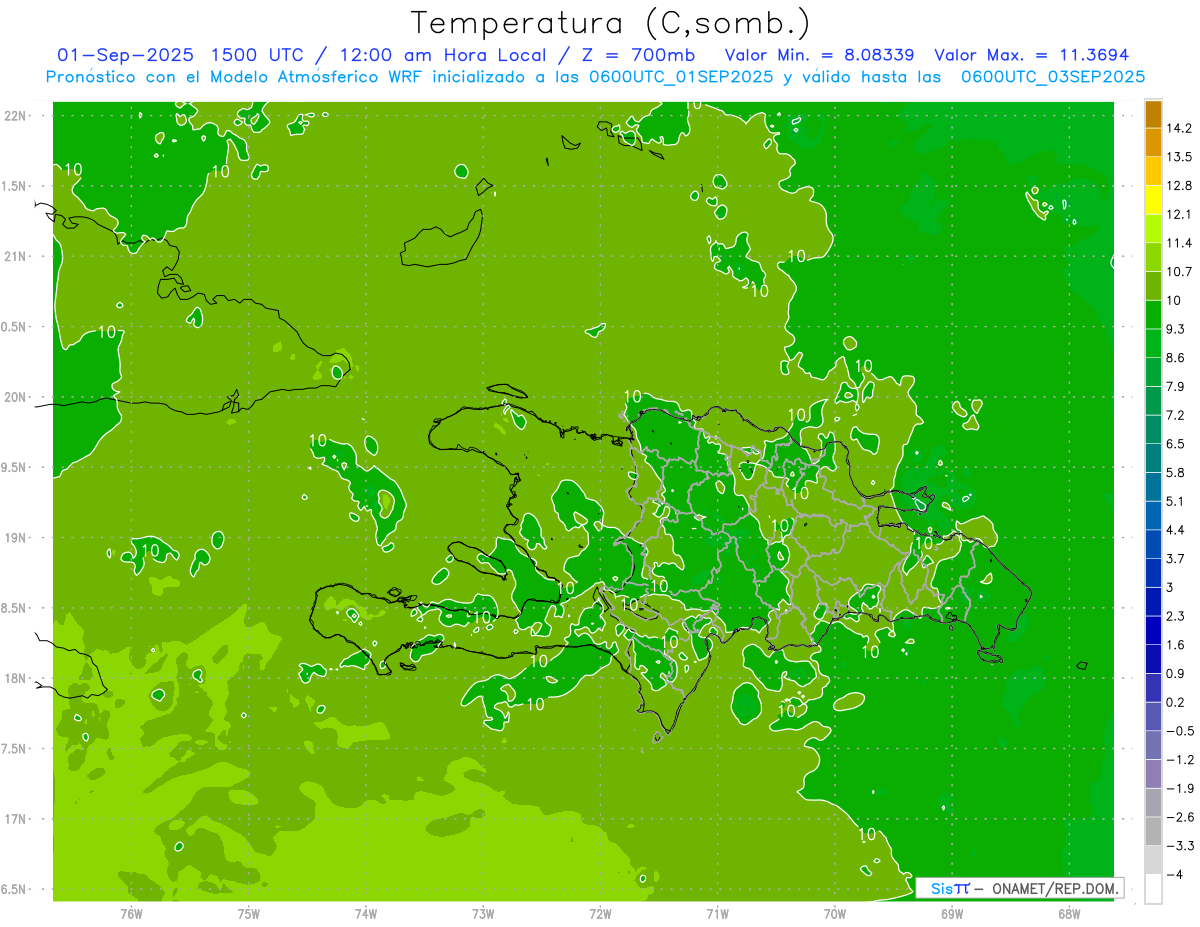Pick the colorbar swatch between 10.7 and 10
This screenshot has width=1200, height=927.
tap(1153, 286)
